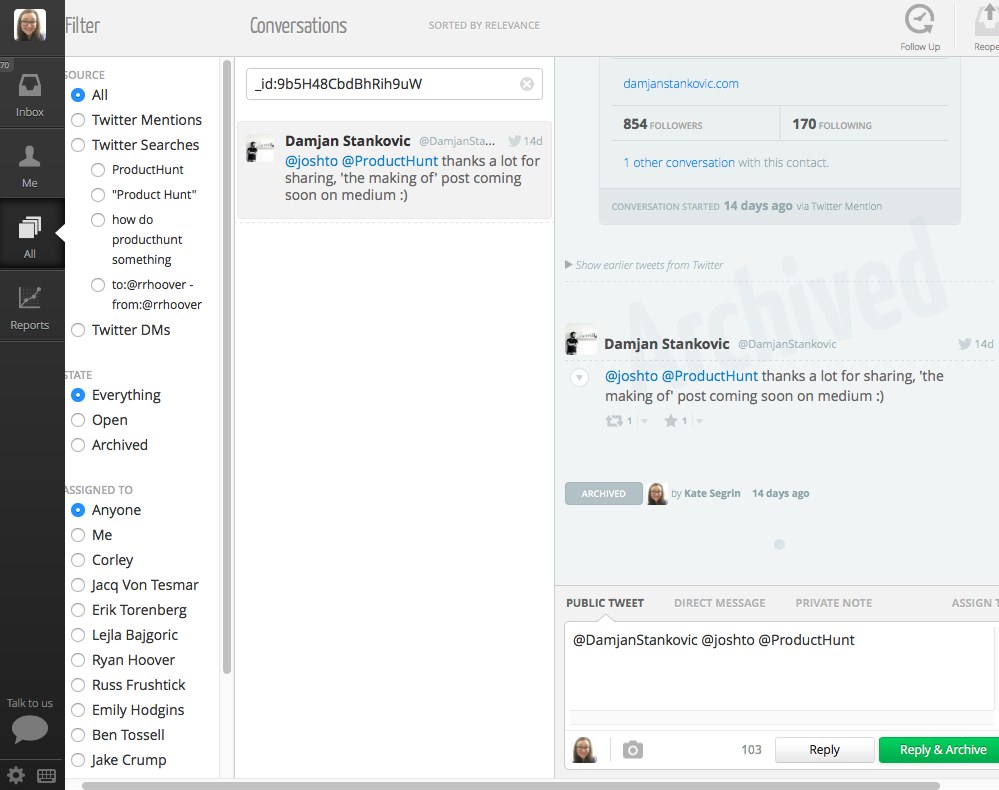Click the favorite star icon on the tweet
Image resolution: width=999 pixels, height=790 pixels.
tap(671, 420)
